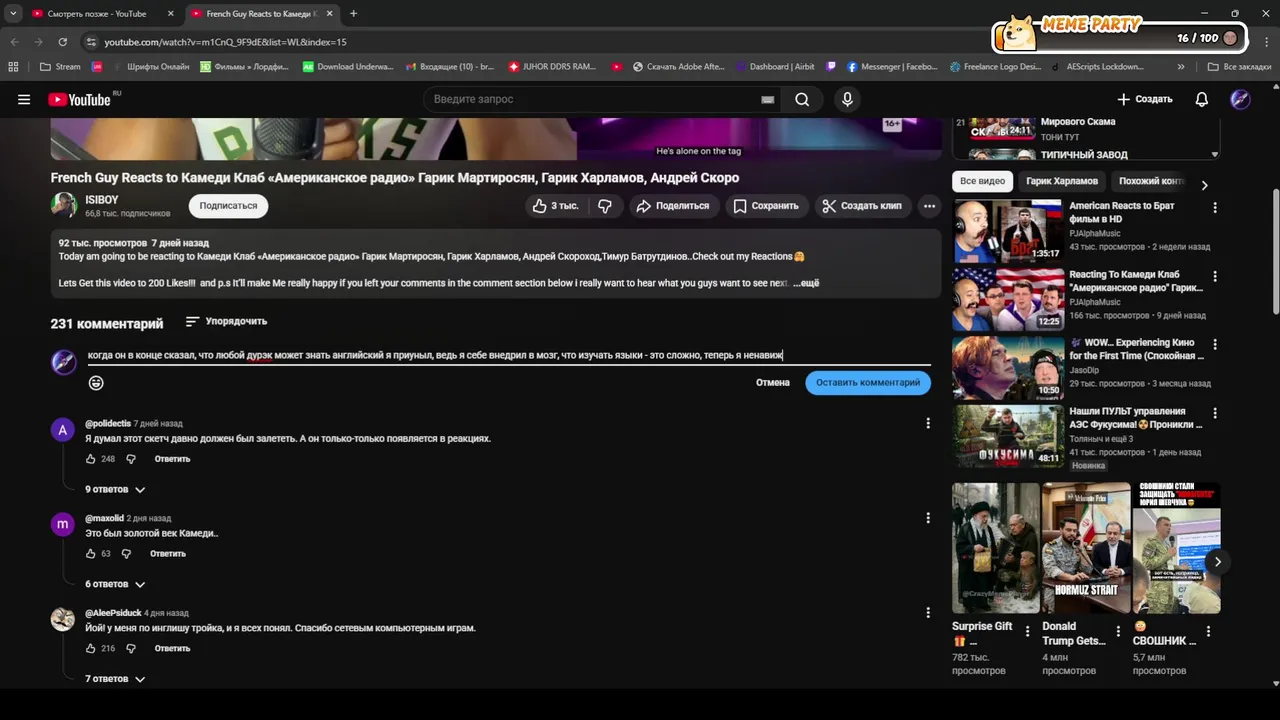Dislike the video with thumbs down
The height and width of the screenshot is (720, 1280).
point(605,206)
